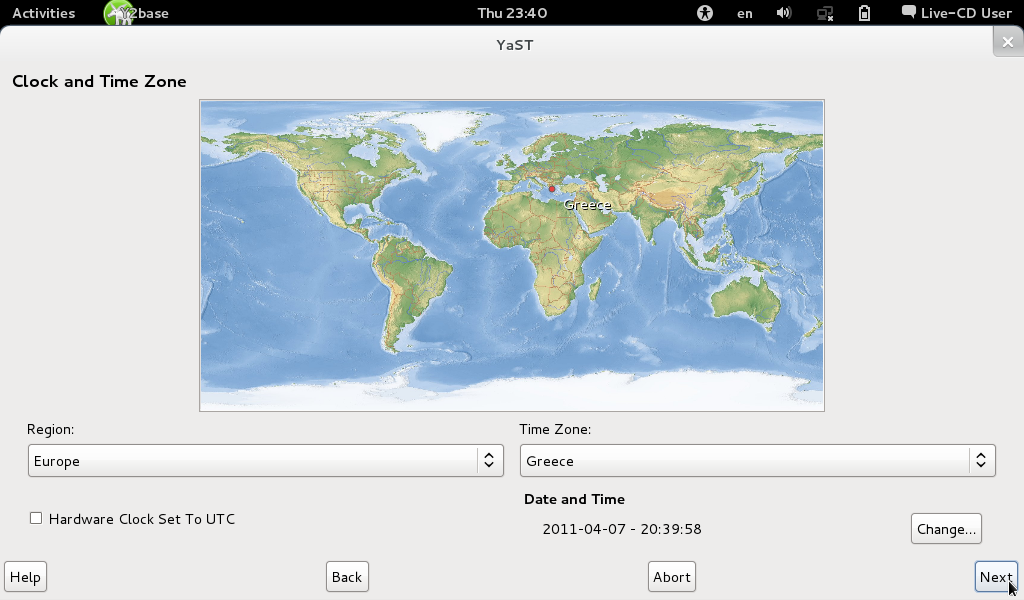1024x600 pixels.
Task: Click the Change... date and time button
Action: pyautogui.click(x=946, y=529)
